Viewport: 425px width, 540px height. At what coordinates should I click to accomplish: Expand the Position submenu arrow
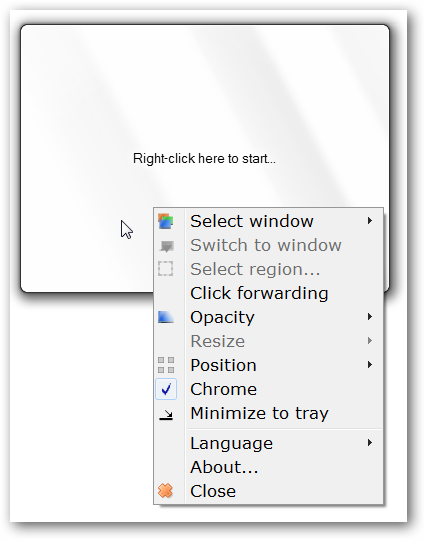click(x=370, y=365)
